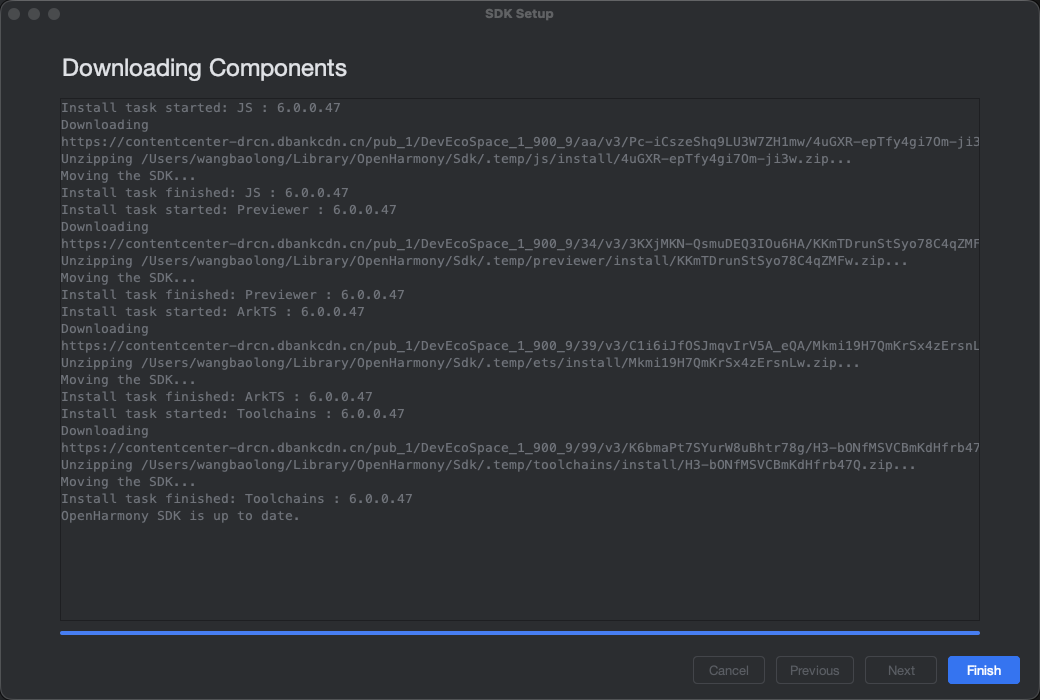The width and height of the screenshot is (1040, 700).
Task: Close the SDK Setup window
Action: coord(14,14)
